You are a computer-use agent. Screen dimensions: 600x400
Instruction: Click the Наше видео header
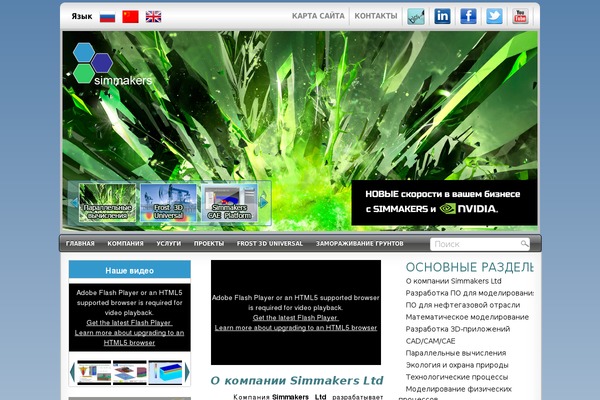(x=130, y=270)
